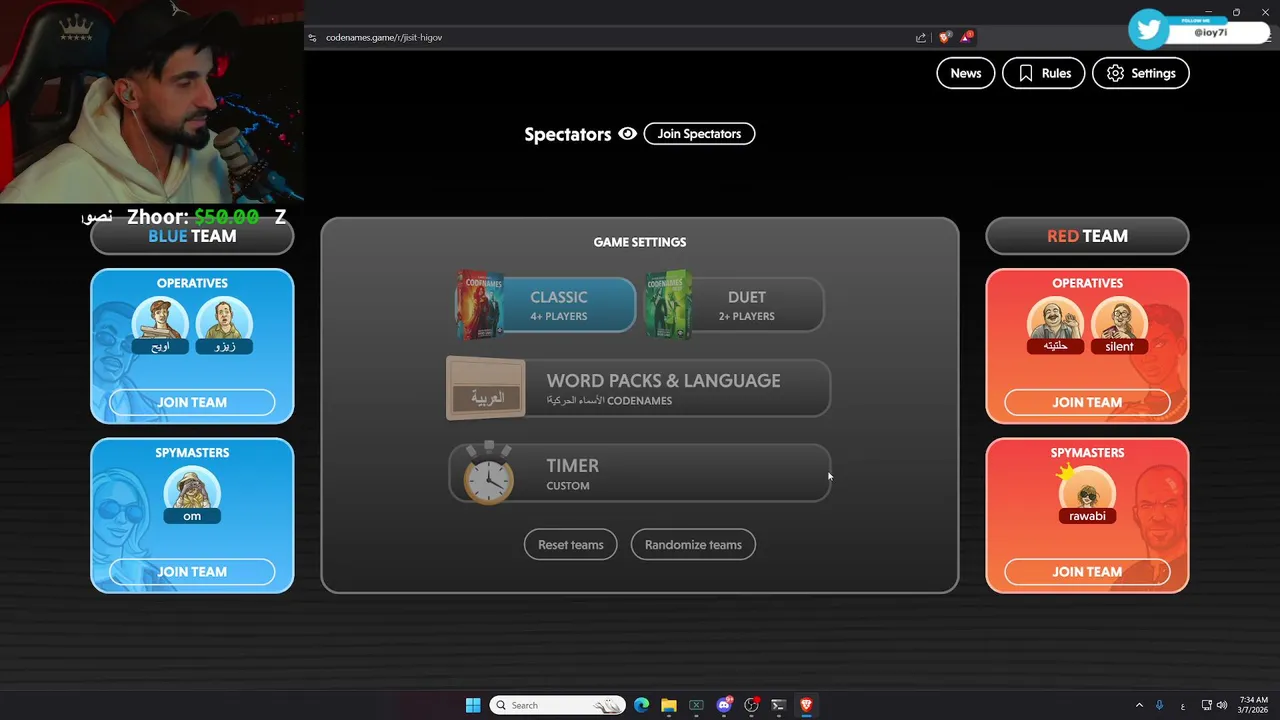Screen dimensions: 1280x720
Task: Click the Spectators eye icon
Action: pos(627,134)
